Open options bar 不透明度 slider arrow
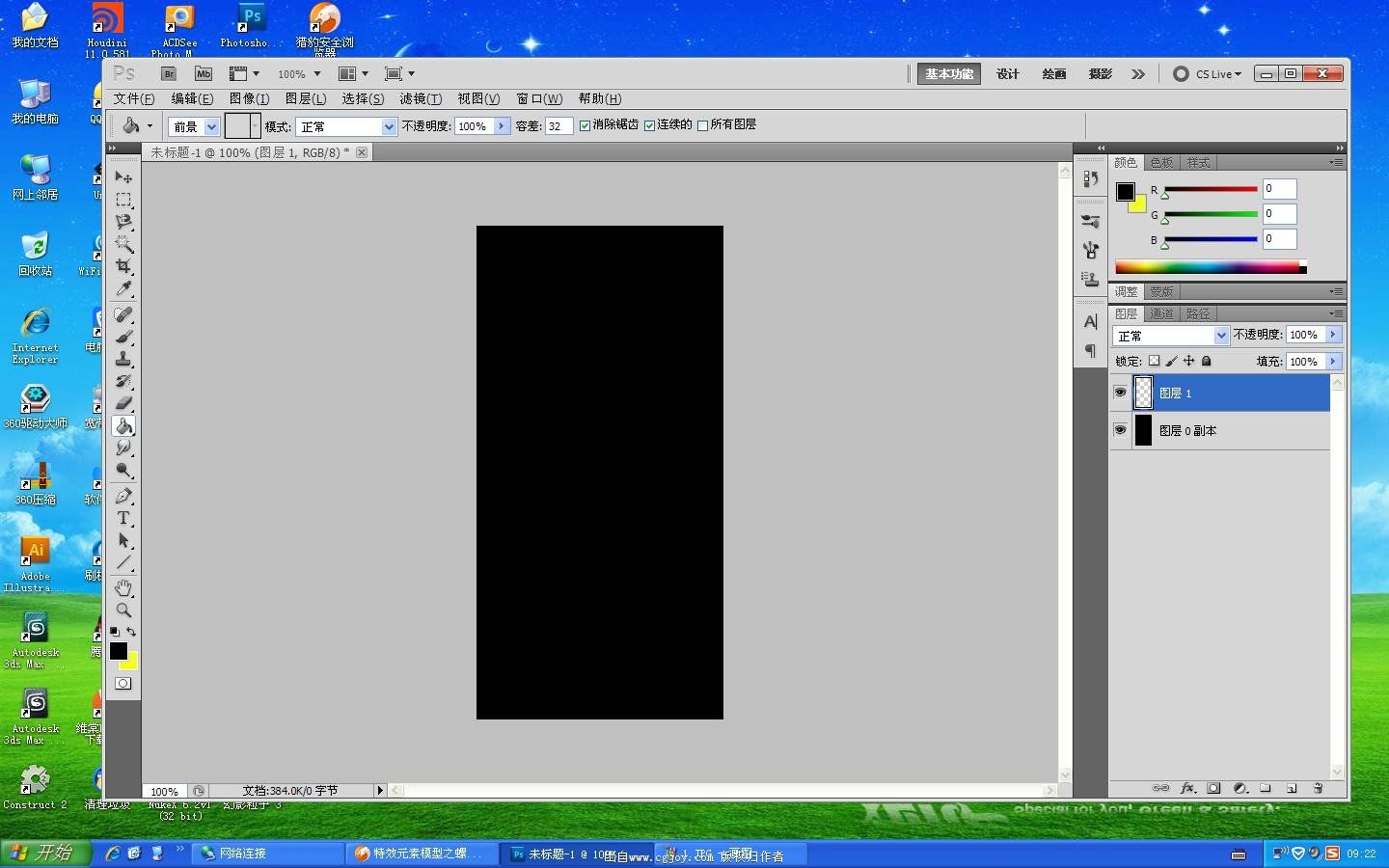Image resolution: width=1389 pixels, height=868 pixels. pyautogui.click(x=502, y=126)
